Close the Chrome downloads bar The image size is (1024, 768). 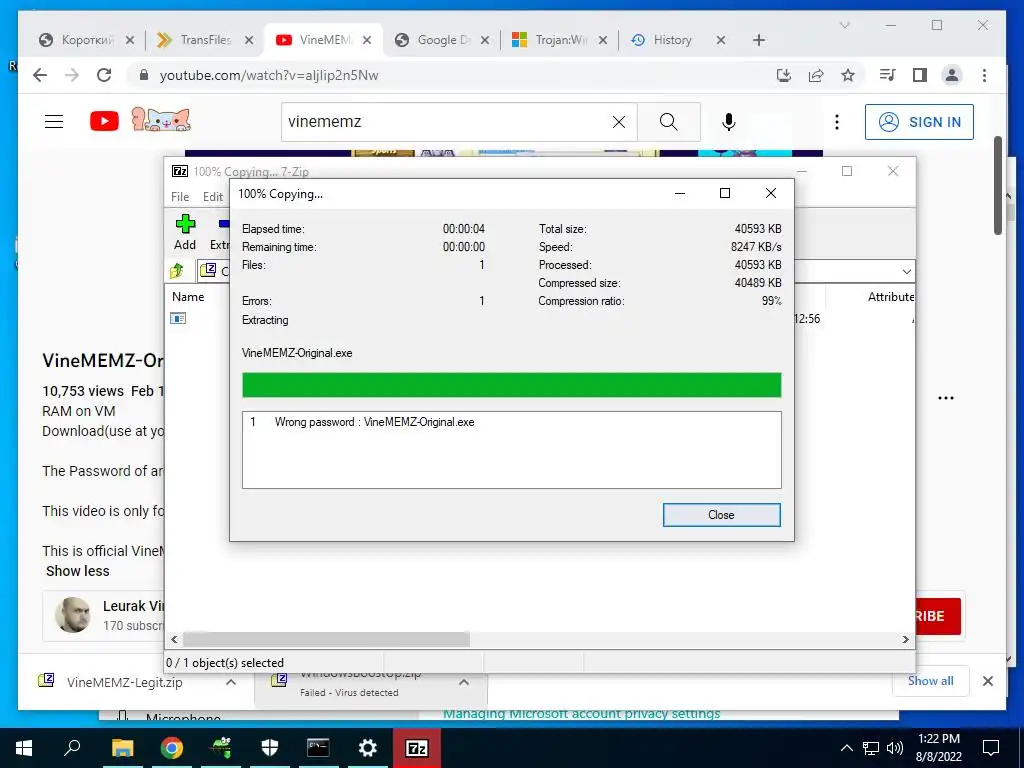pyautogui.click(x=987, y=681)
